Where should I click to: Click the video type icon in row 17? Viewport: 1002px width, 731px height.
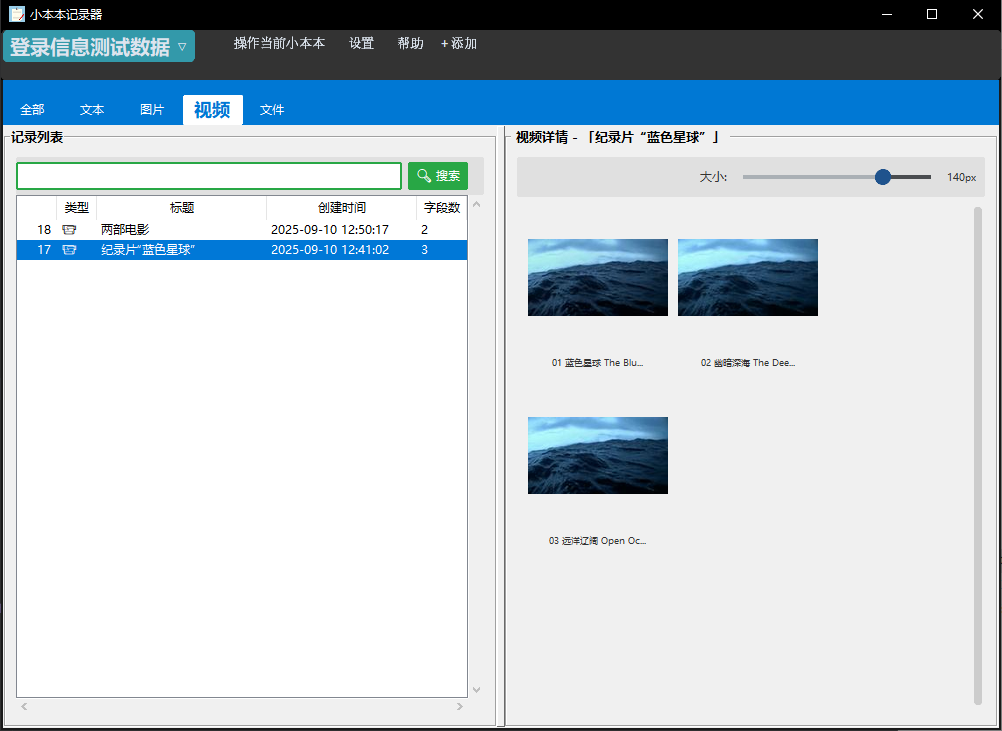point(69,250)
